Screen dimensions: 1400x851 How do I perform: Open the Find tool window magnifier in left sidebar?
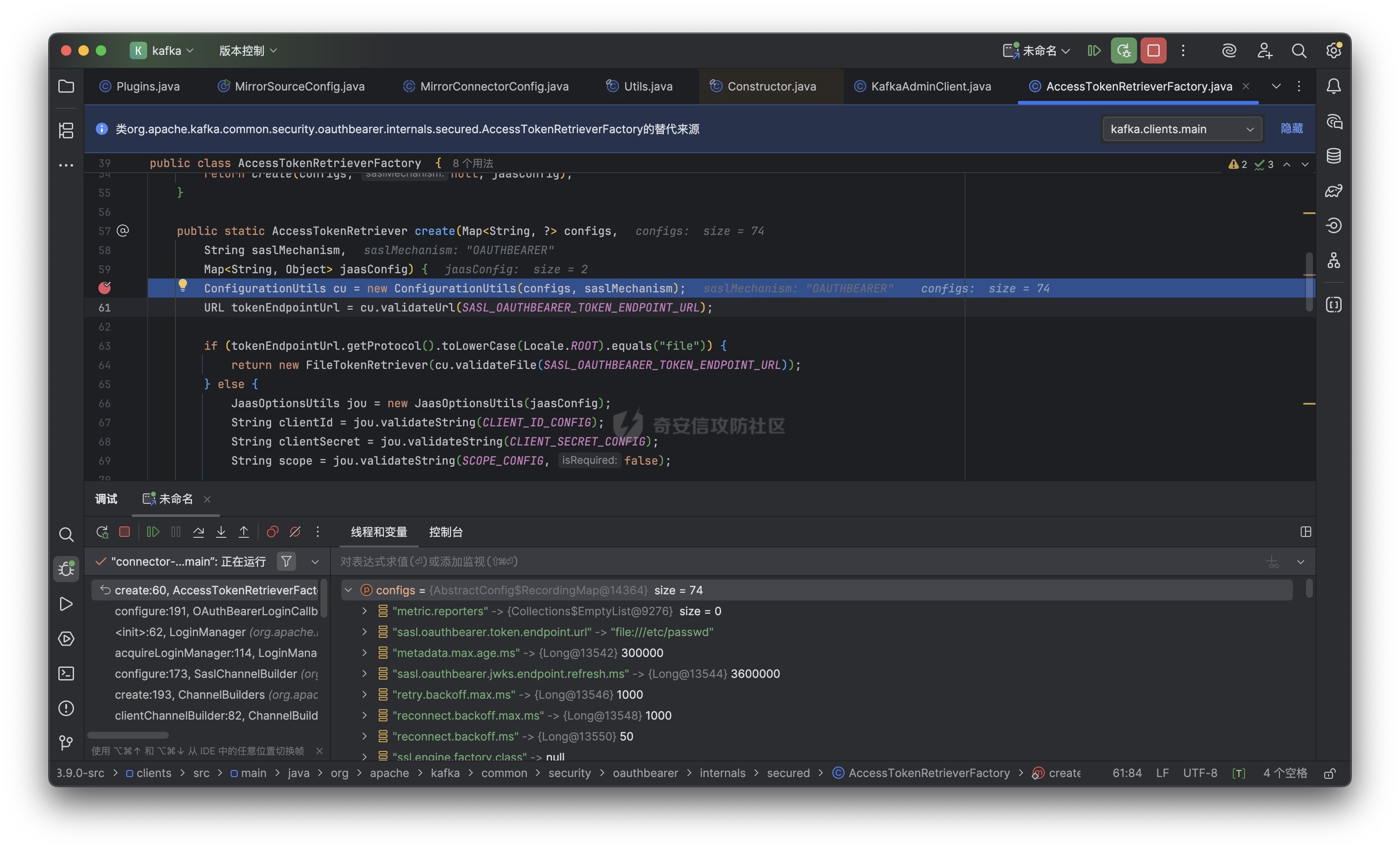(x=66, y=534)
